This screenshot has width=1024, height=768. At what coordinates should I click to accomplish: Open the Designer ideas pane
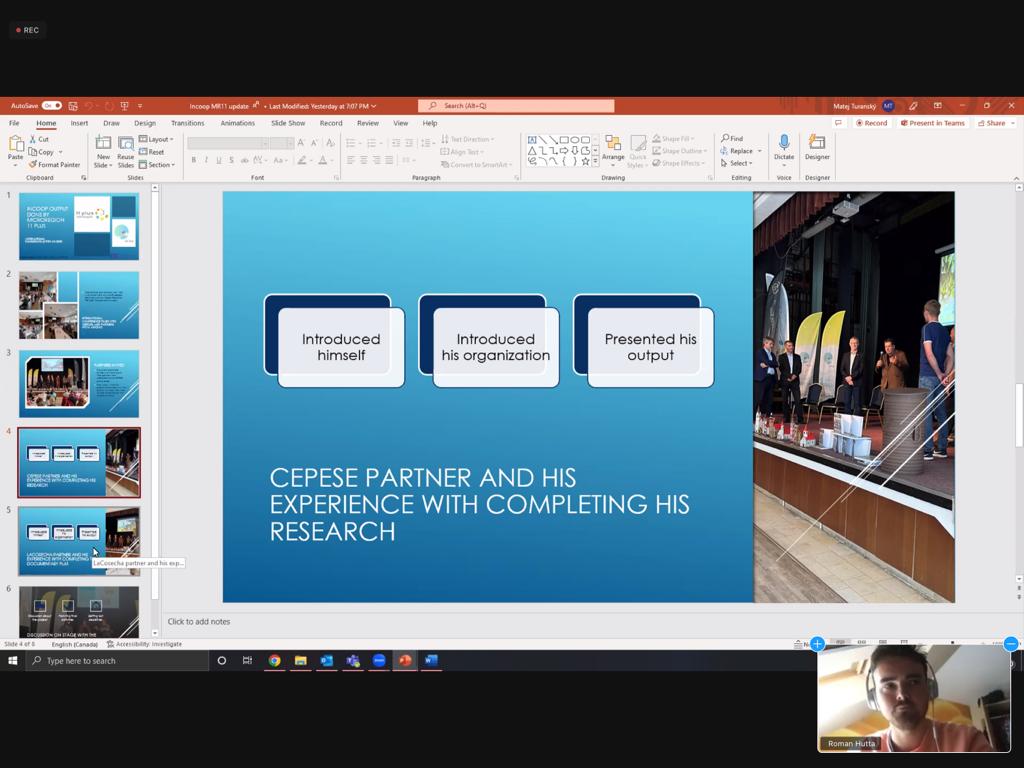pos(817,148)
